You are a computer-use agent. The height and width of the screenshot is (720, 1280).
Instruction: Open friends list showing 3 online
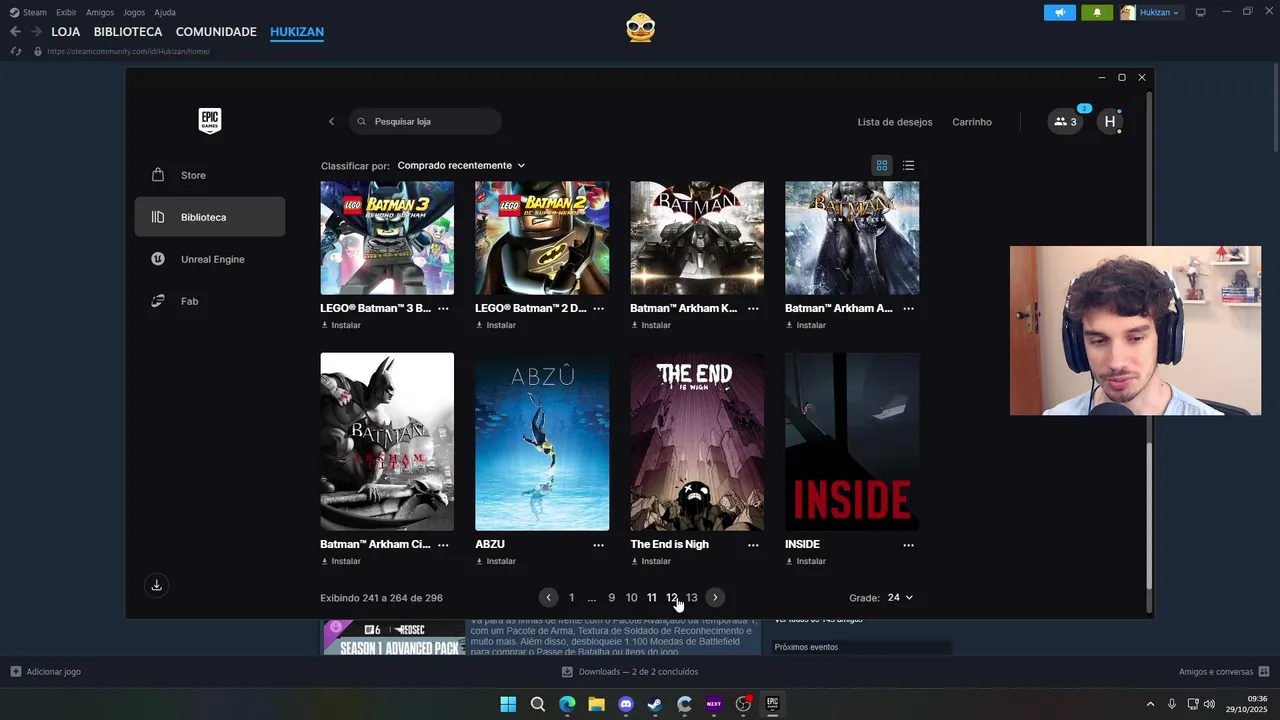click(1066, 122)
